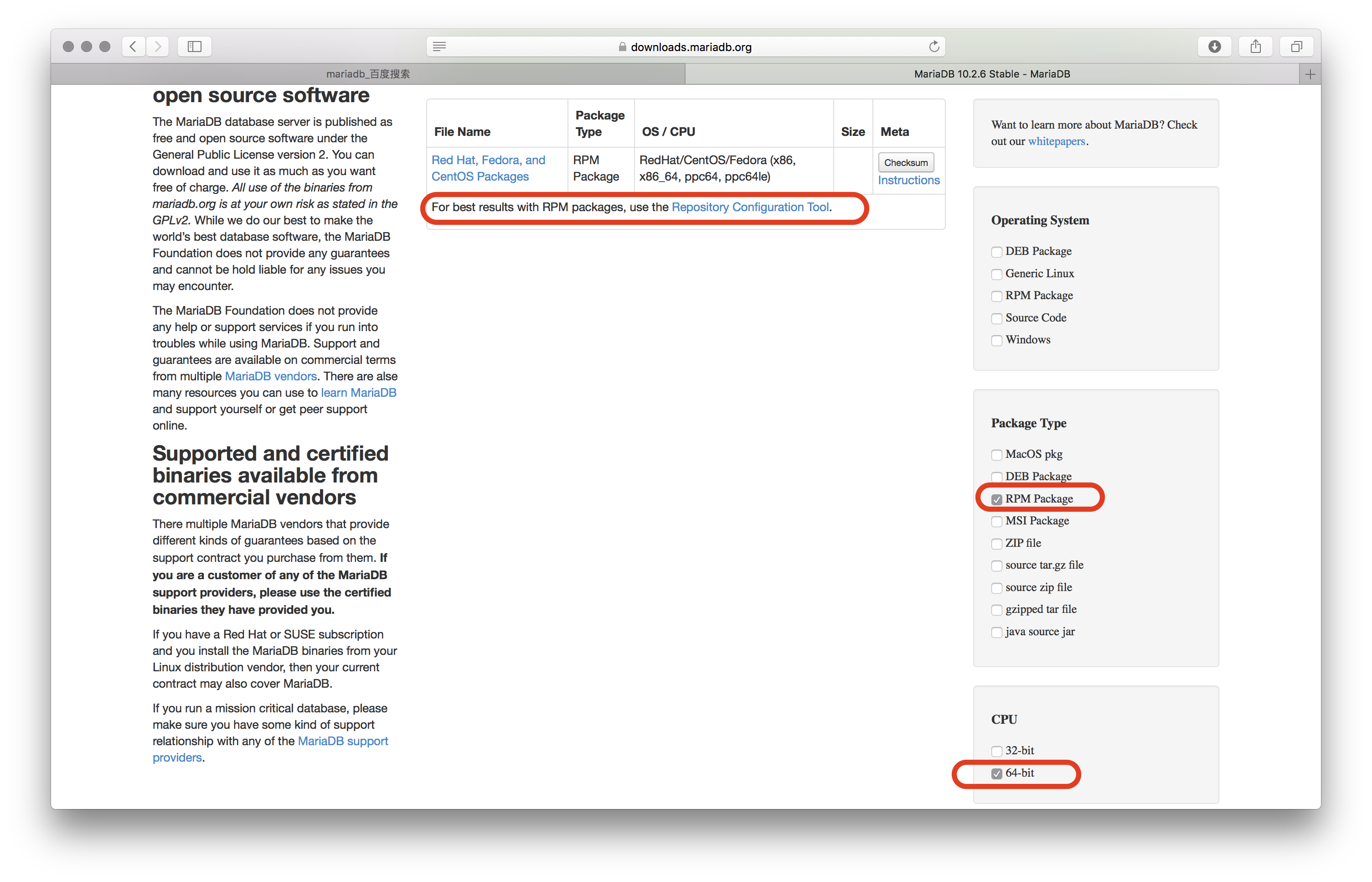The width and height of the screenshot is (1372, 882).
Task: Show all tabs overview icon
Action: click(1296, 47)
